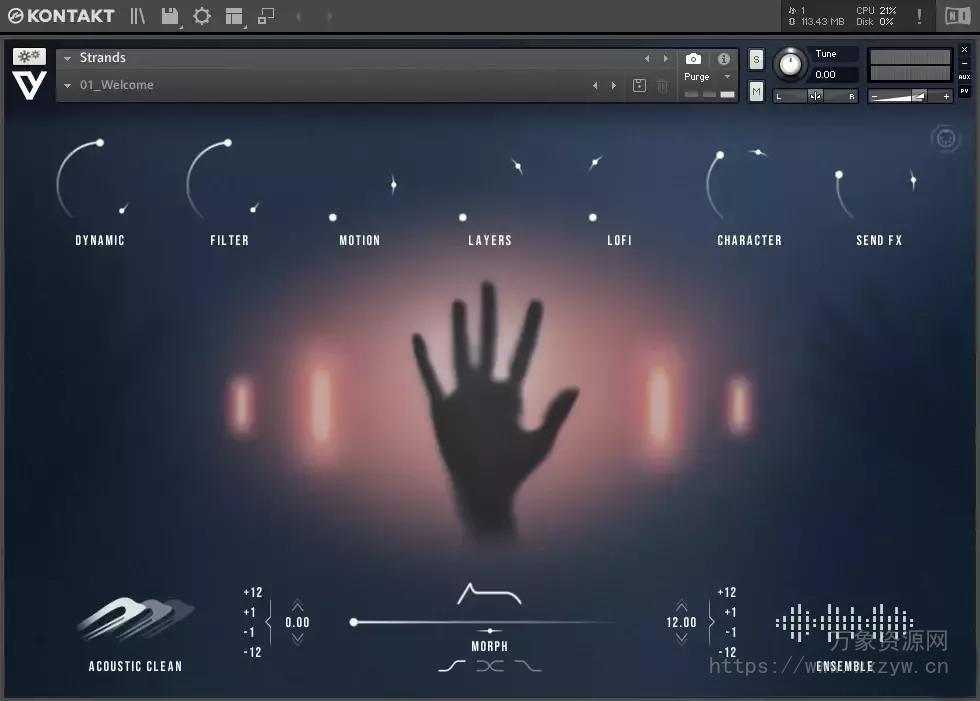
Task: Open the Purge dropdown menu
Action: click(x=727, y=76)
